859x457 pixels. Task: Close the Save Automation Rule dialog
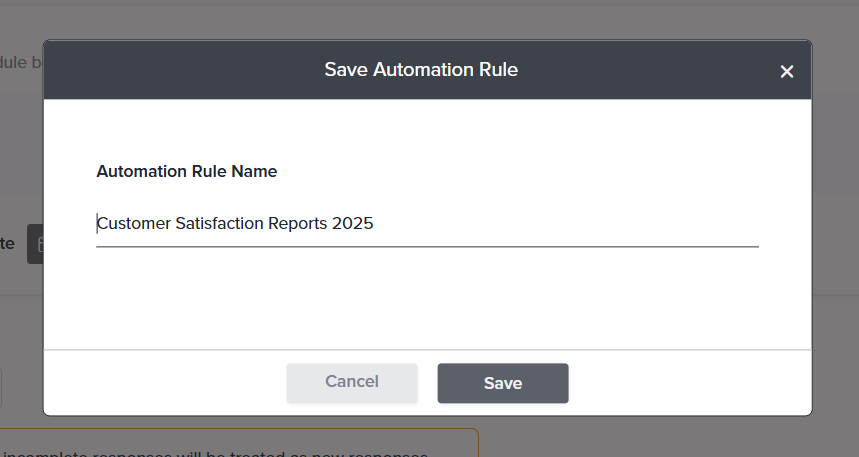point(786,71)
